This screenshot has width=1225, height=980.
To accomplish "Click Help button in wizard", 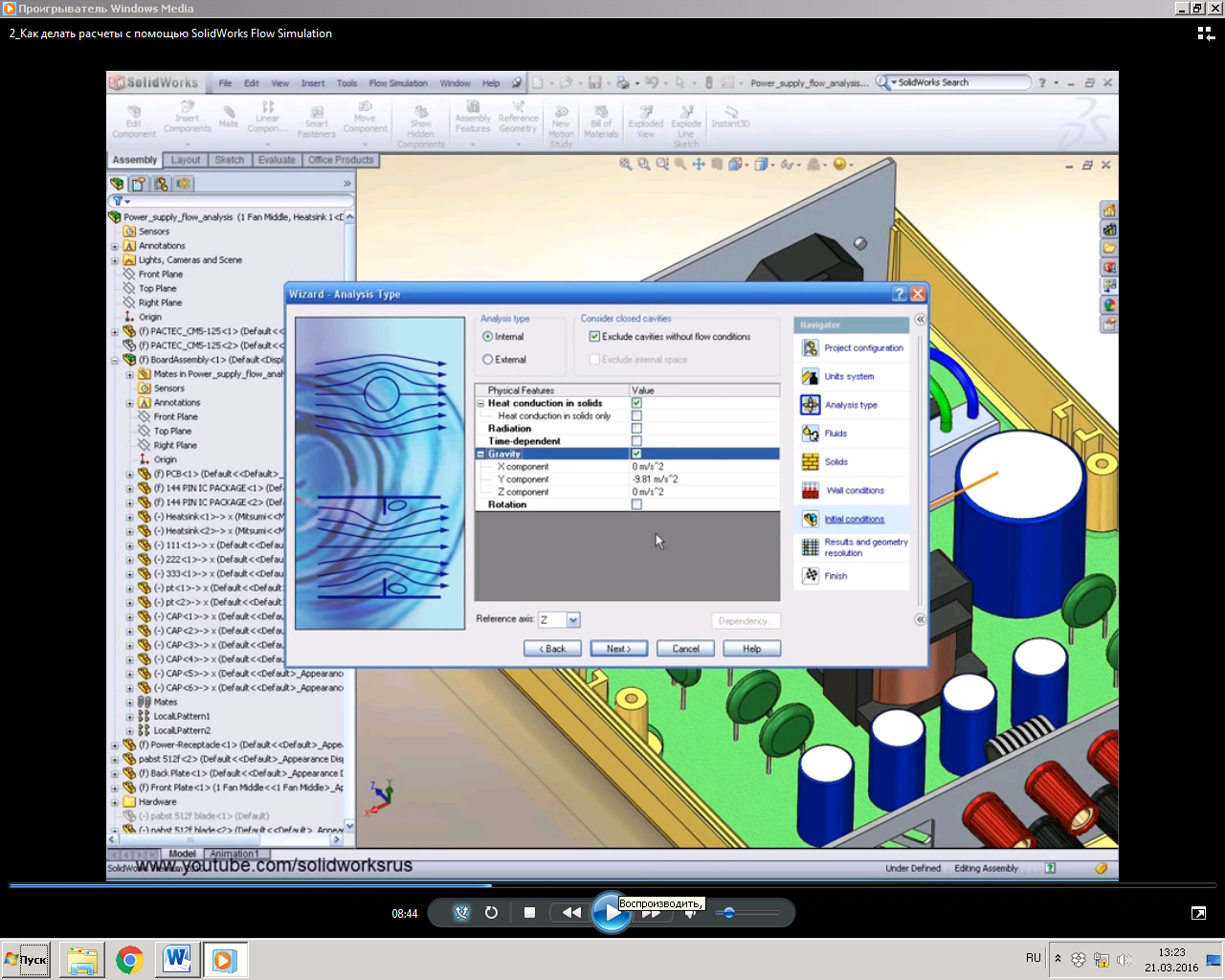I will 752,649.
